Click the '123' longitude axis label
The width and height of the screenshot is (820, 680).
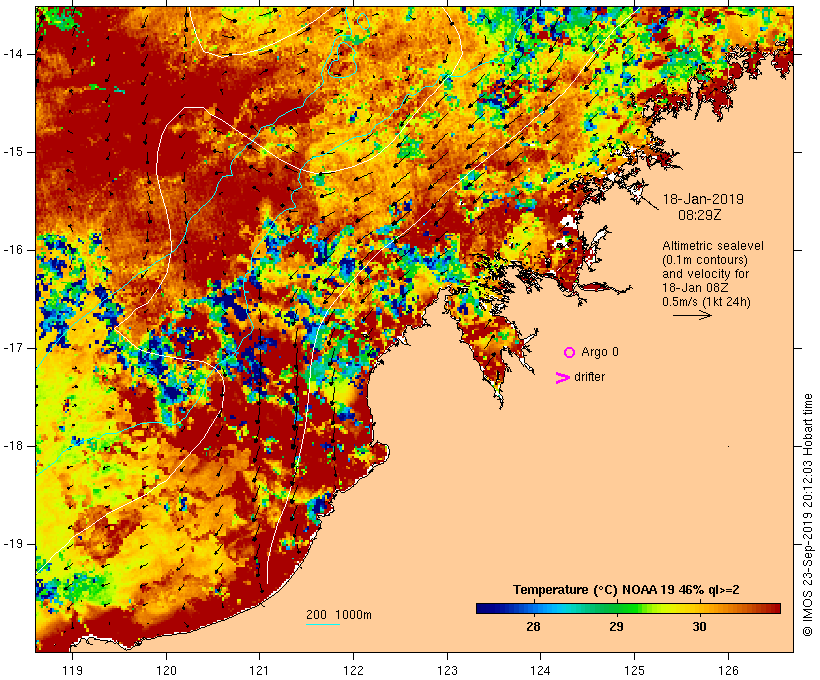[447, 671]
